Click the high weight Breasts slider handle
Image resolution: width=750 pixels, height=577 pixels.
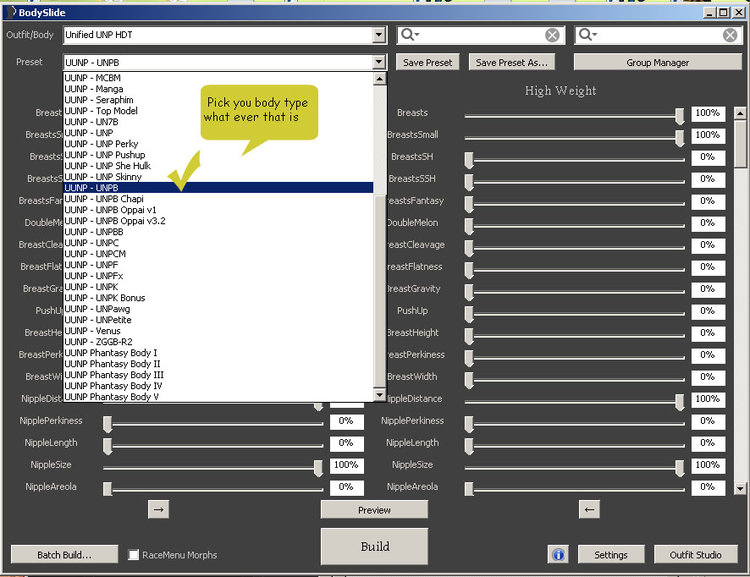pos(679,116)
